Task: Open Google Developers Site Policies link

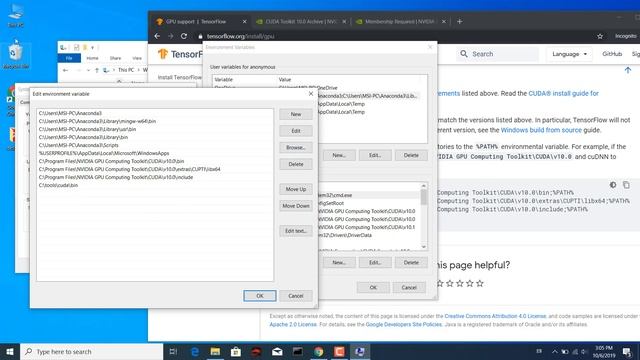Action: point(404,324)
